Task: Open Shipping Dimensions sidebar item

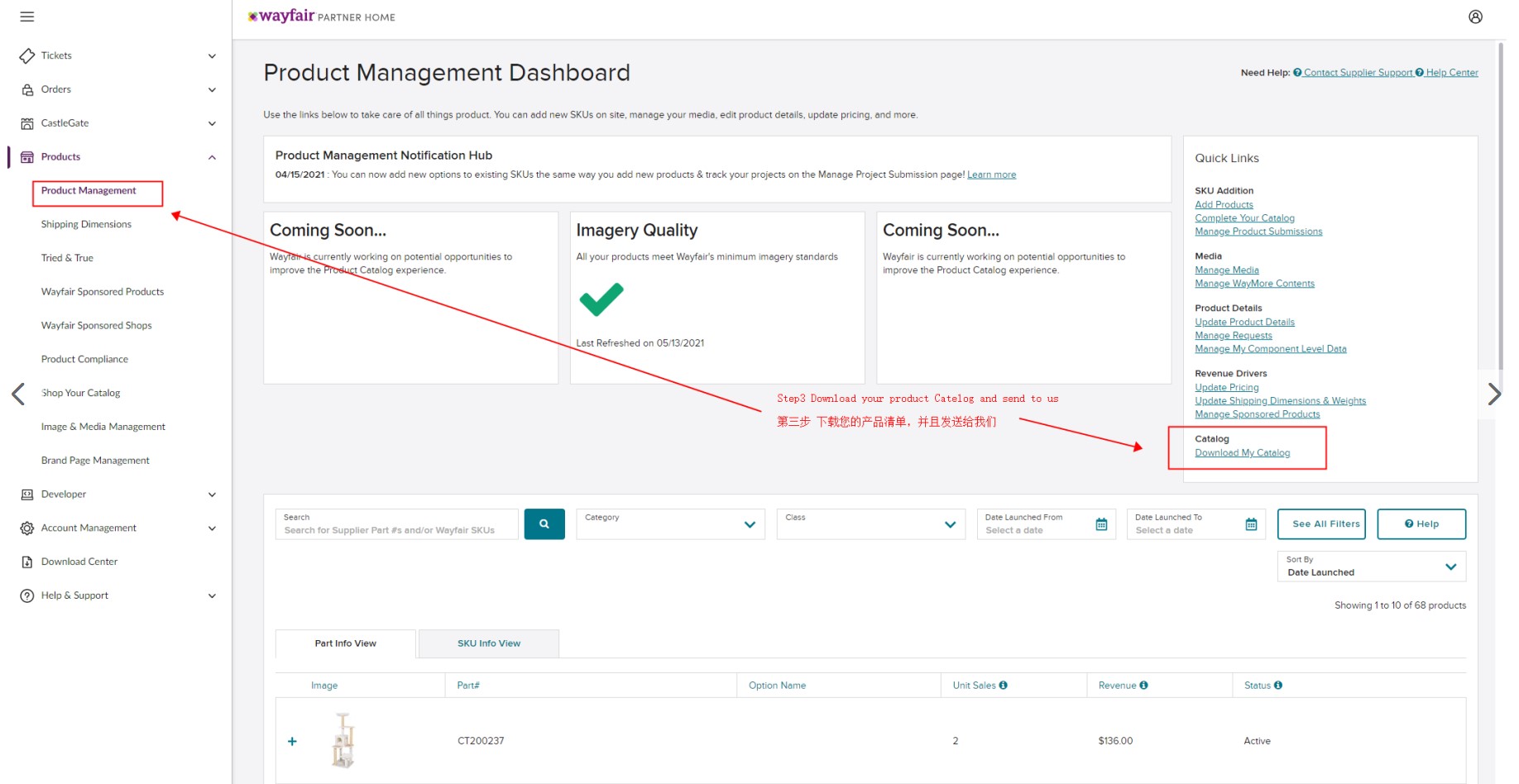Action: click(86, 224)
